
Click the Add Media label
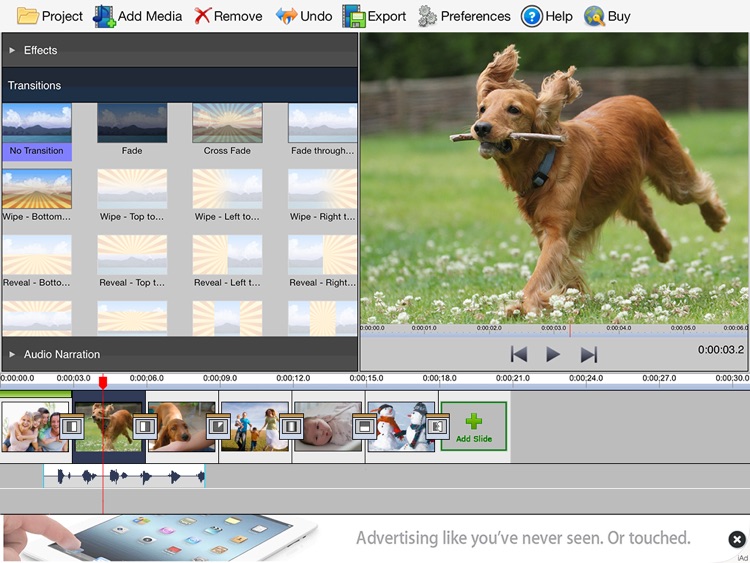[150, 16]
